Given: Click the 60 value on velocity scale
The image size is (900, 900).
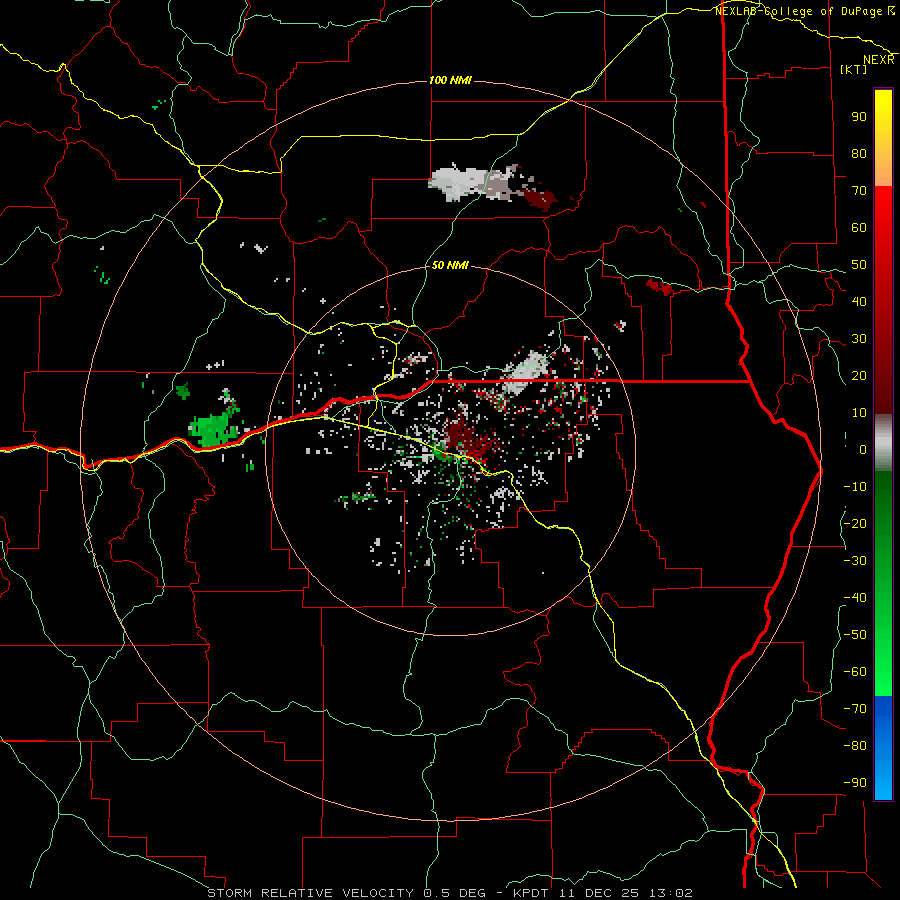Looking at the screenshot, I should (859, 228).
